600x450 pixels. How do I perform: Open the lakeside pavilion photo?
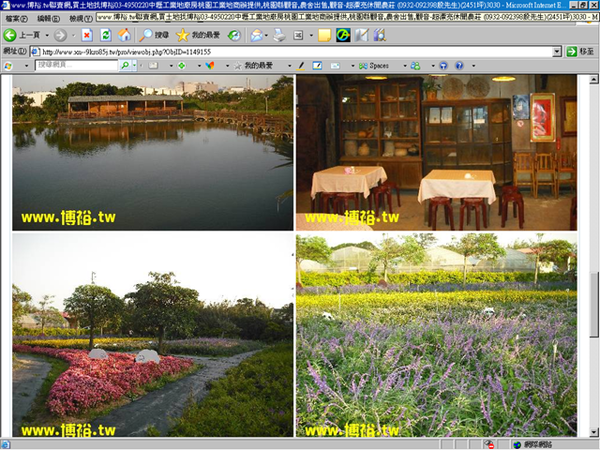tap(153, 153)
